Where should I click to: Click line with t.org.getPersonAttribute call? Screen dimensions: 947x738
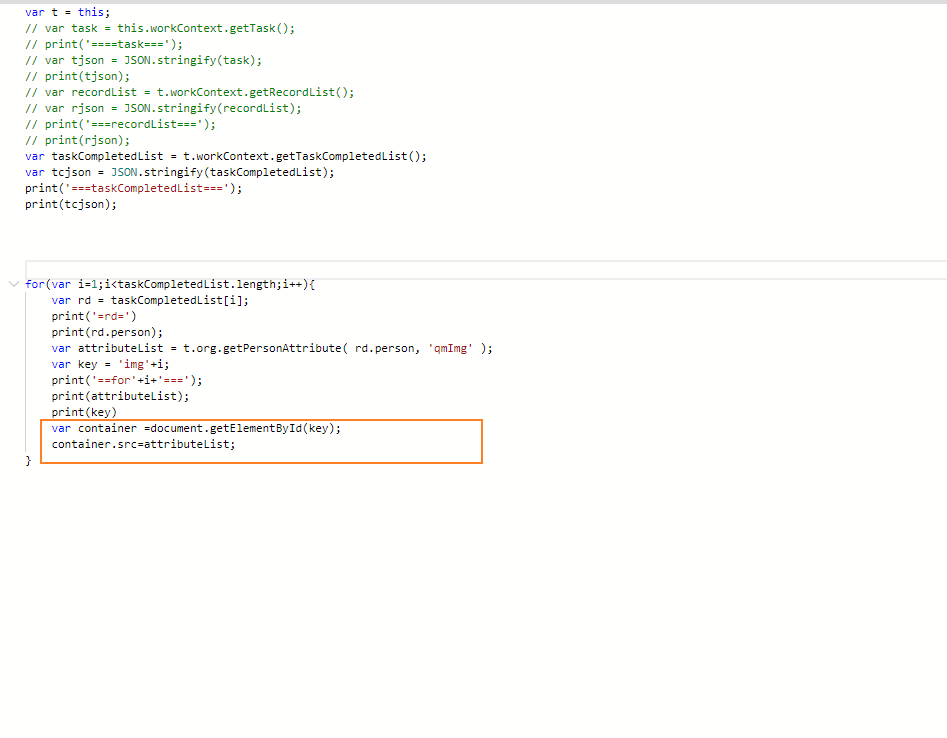tap(272, 348)
